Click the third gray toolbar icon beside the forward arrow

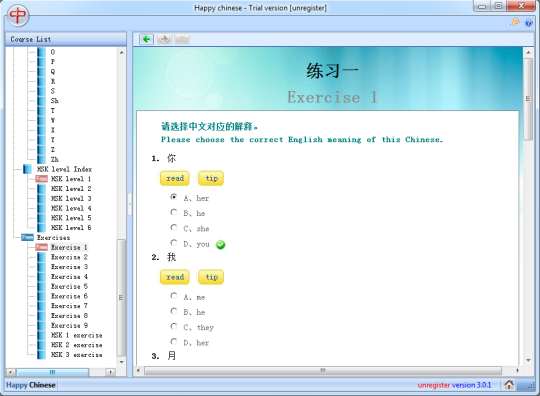(x=182, y=39)
